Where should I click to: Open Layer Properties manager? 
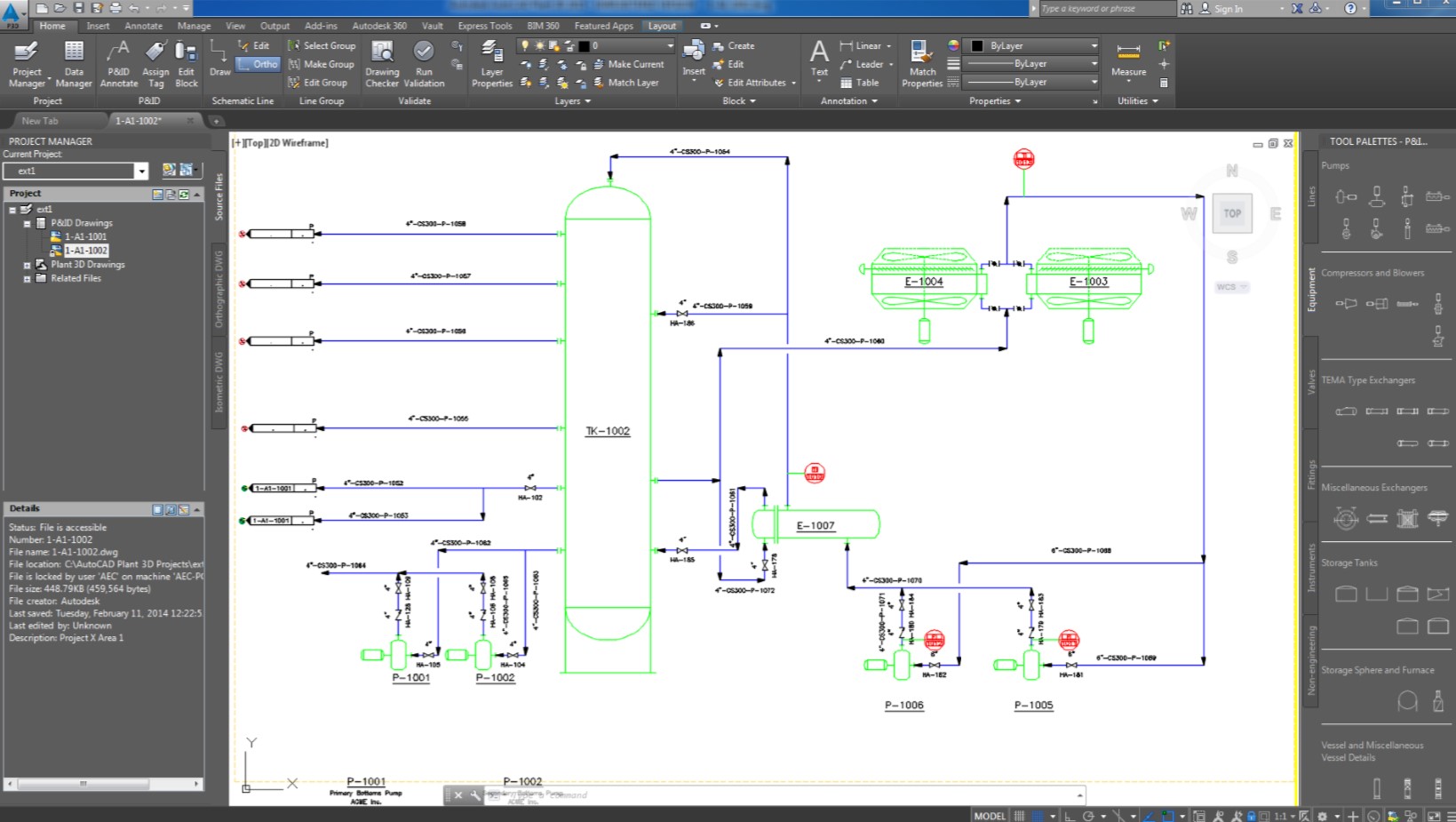492,62
